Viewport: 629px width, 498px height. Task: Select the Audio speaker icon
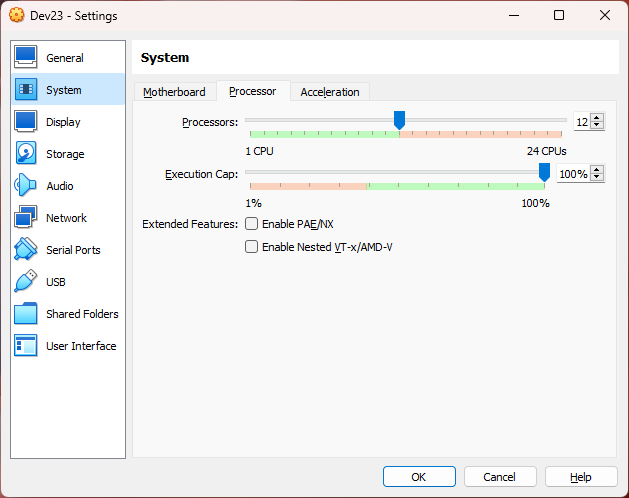(x=26, y=185)
